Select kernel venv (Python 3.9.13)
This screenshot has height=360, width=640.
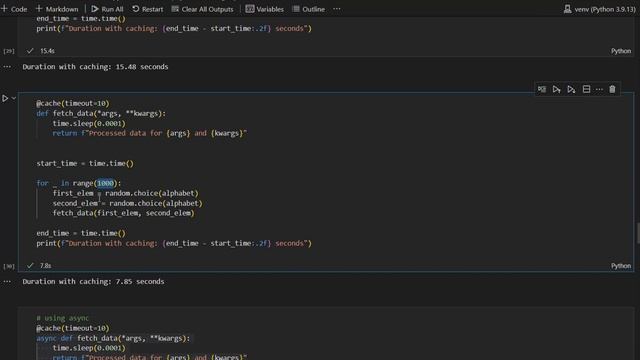(x=599, y=9)
